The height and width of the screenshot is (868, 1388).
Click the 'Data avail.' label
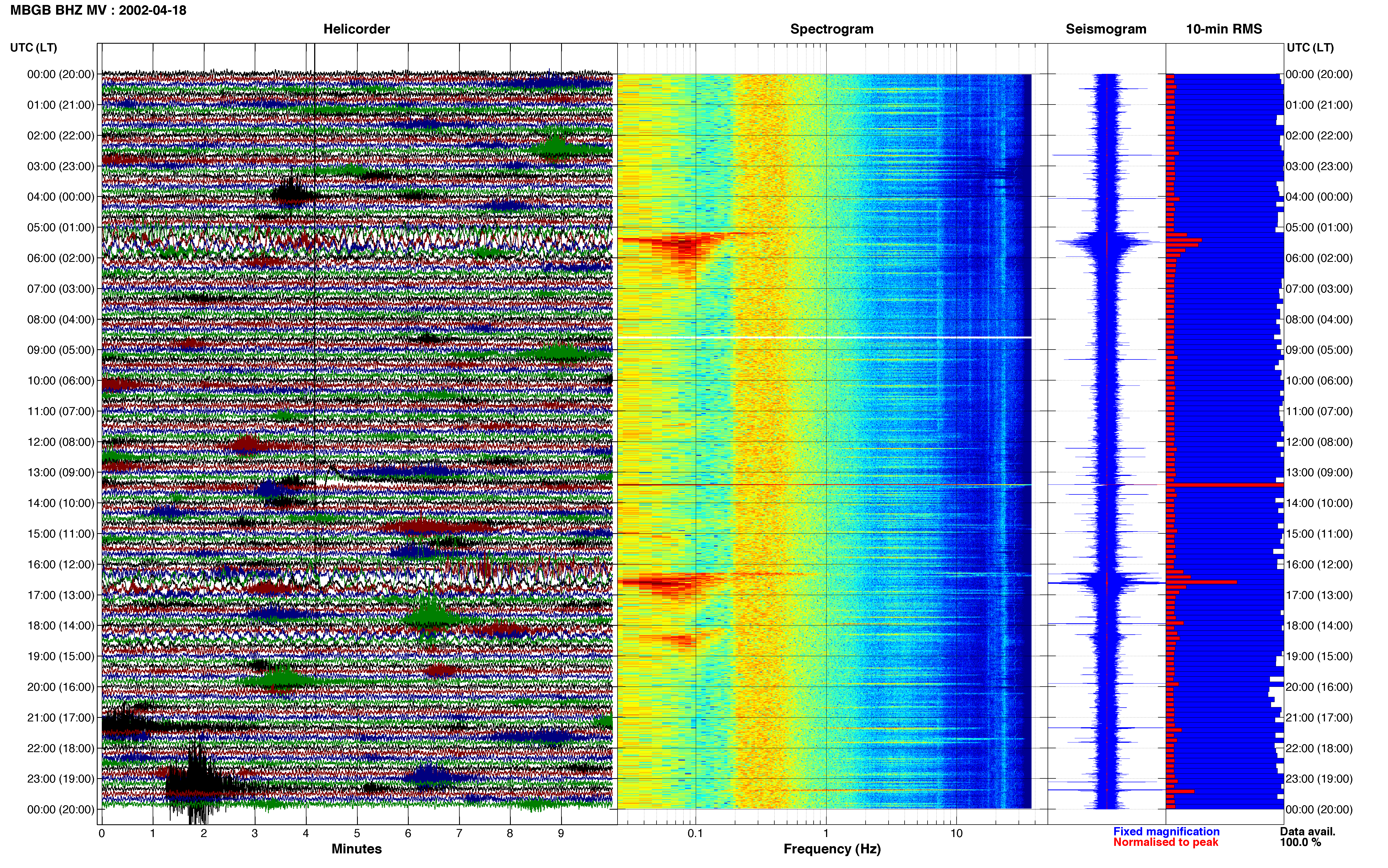pyautogui.click(x=1308, y=831)
